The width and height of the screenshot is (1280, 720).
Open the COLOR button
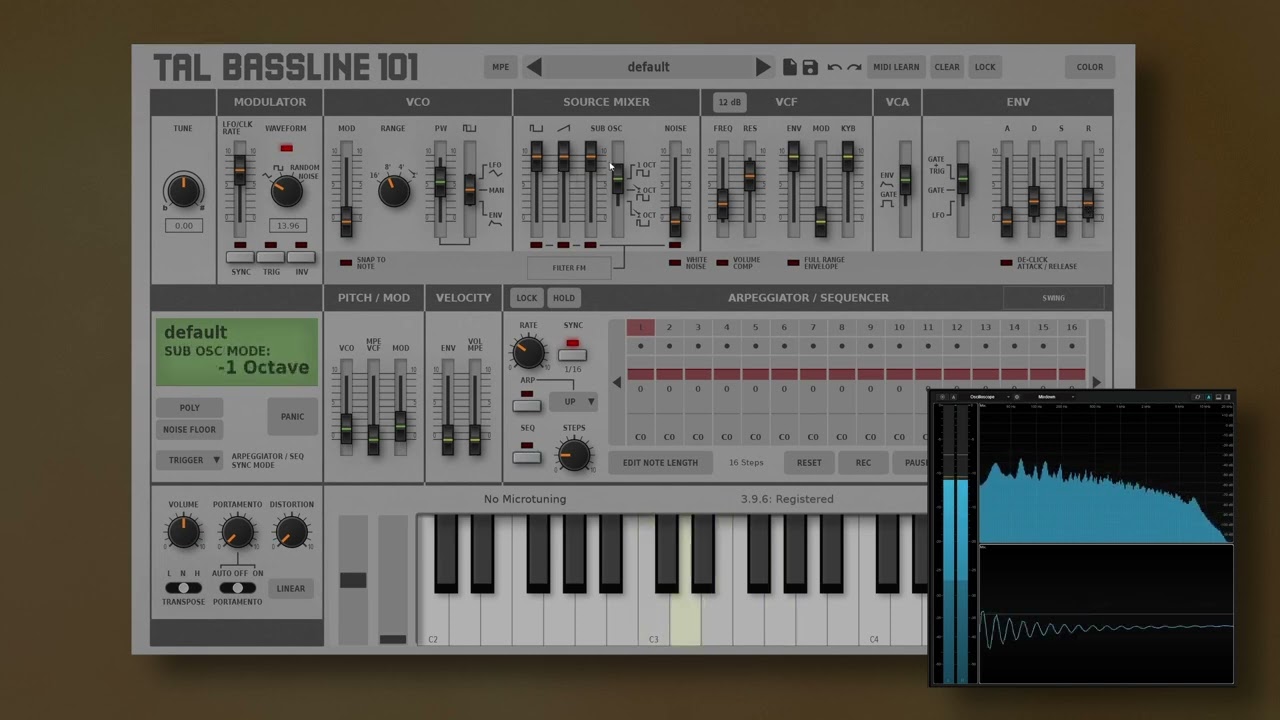click(x=1090, y=67)
